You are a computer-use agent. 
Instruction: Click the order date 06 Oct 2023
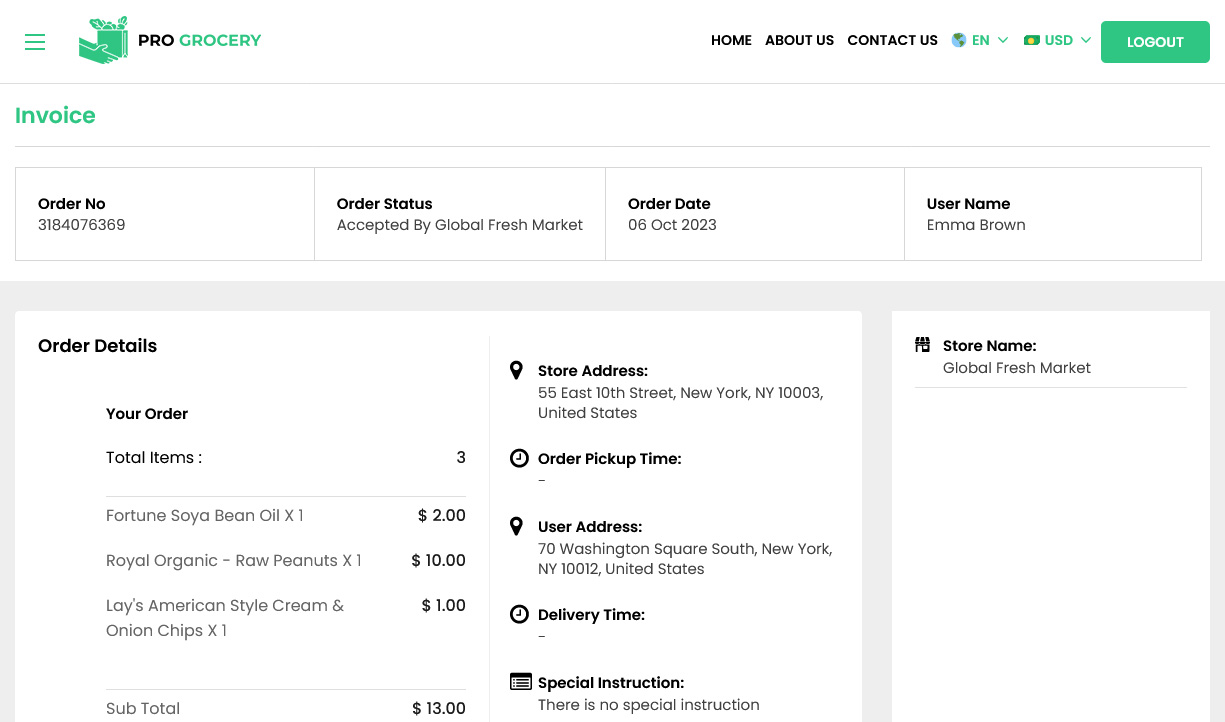pos(672,225)
